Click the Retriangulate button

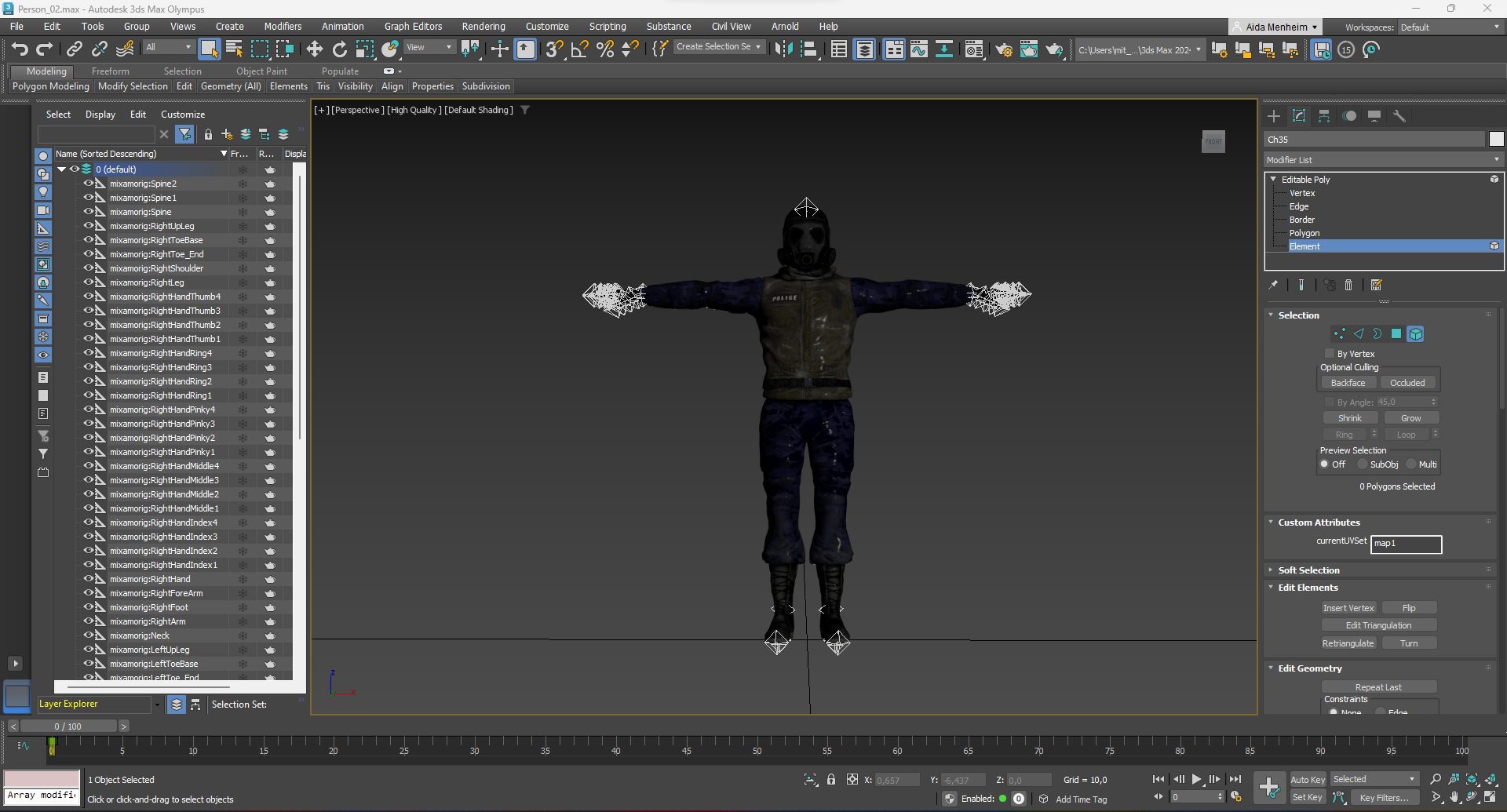click(1348, 643)
